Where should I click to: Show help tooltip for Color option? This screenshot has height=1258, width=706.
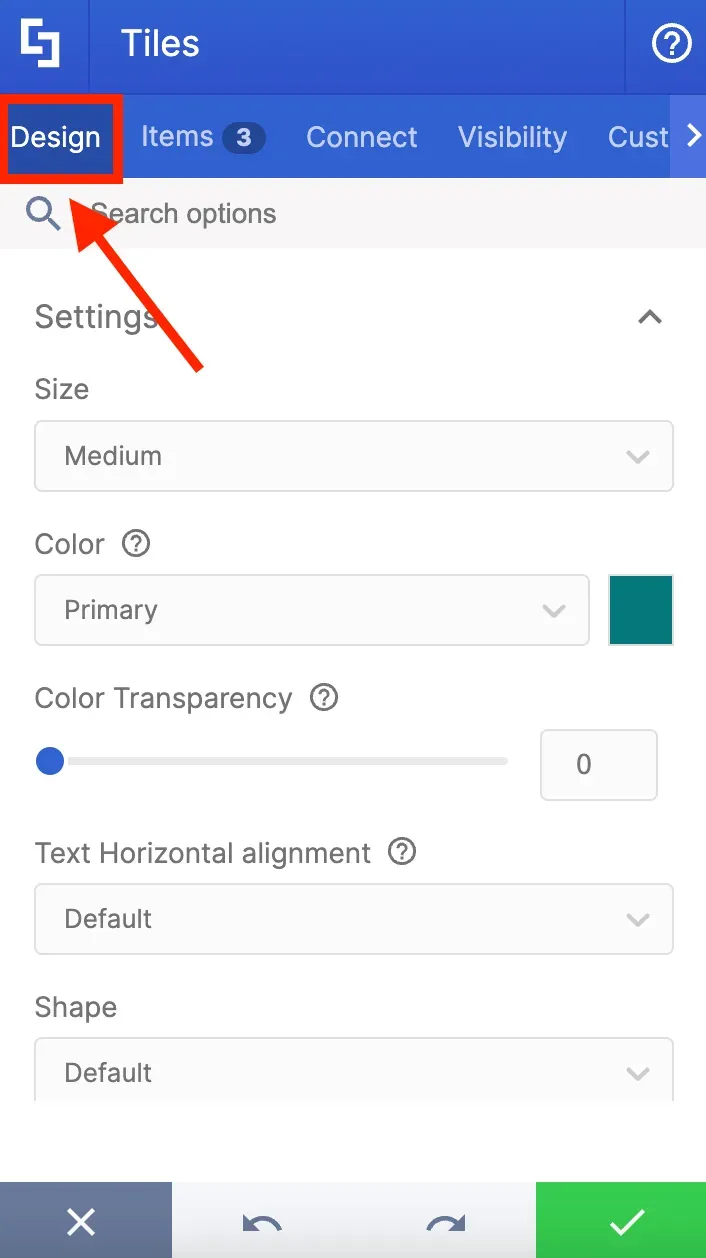point(135,544)
